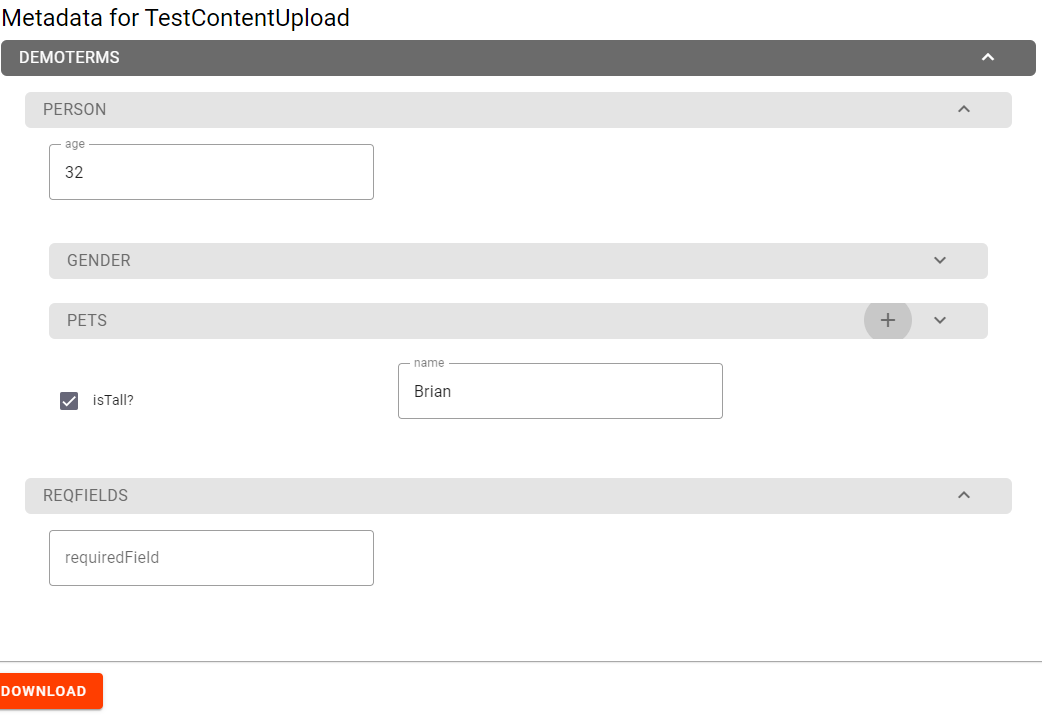This screenshot has height=723, width=1042.
Task: Expand the GENDER section chevron
Action: tap(939, 260)
